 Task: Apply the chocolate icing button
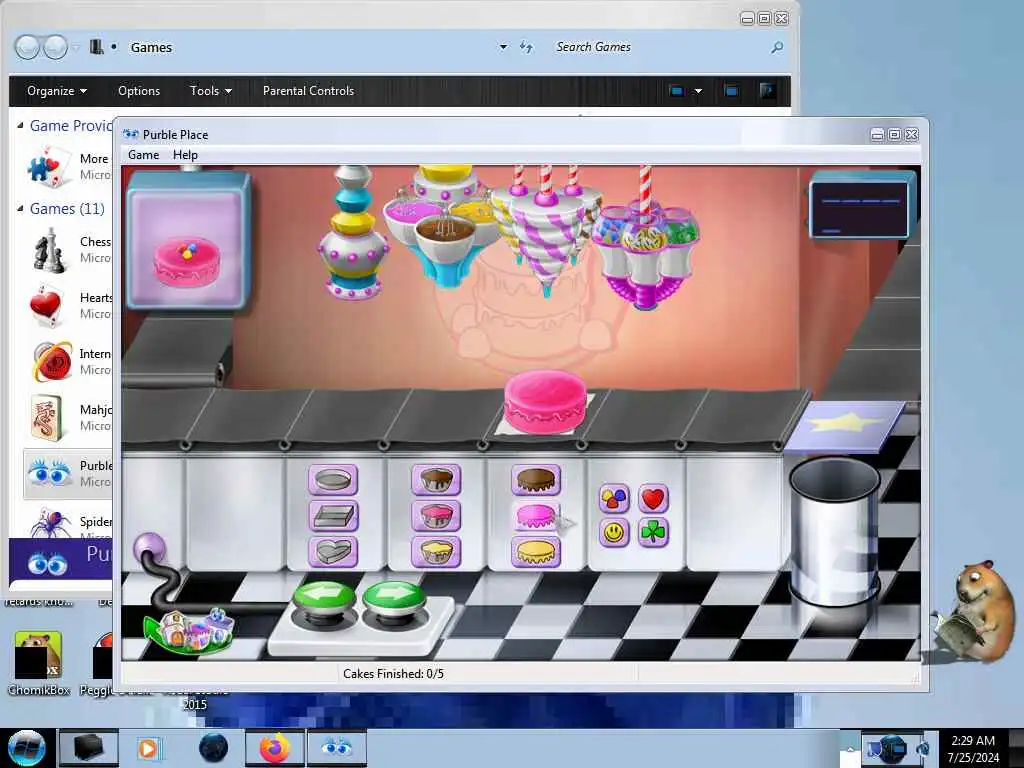(536, 480)
